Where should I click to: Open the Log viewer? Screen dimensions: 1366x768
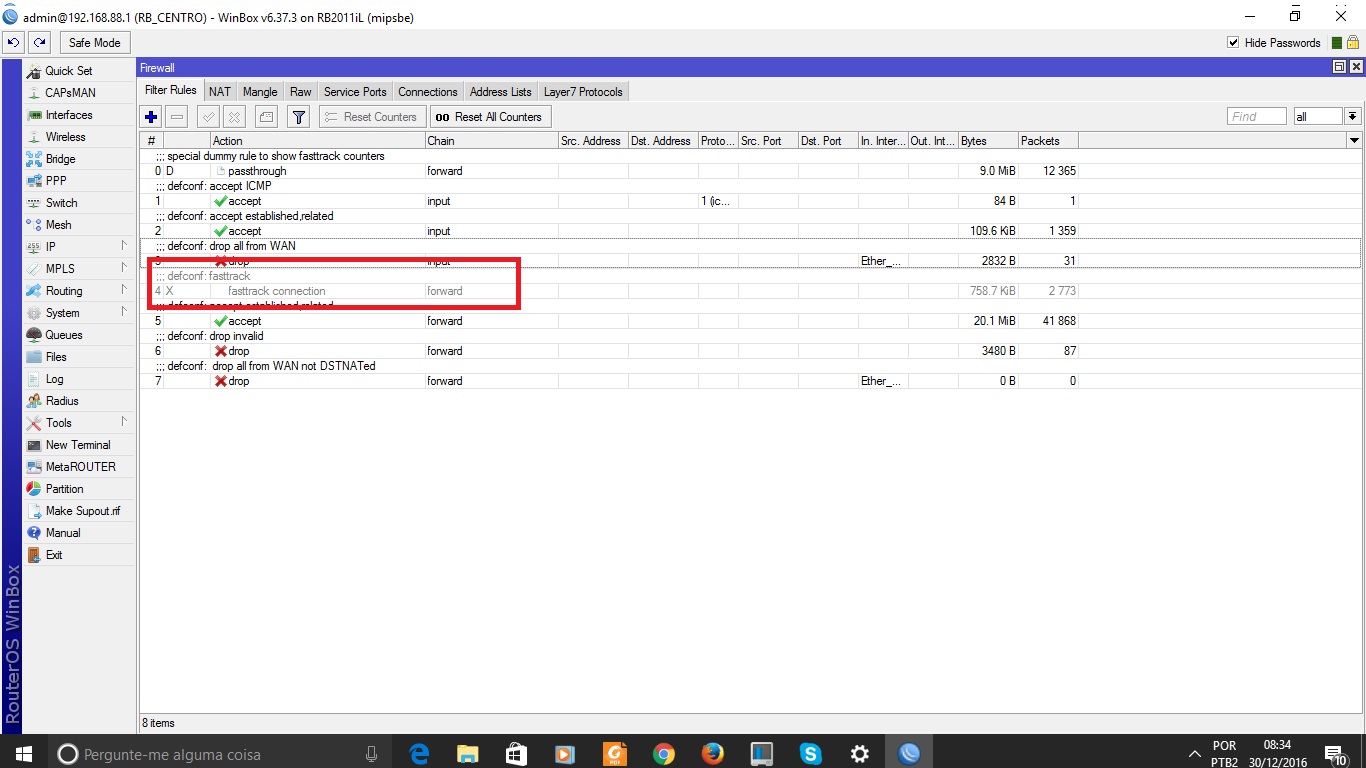point(79,379)
